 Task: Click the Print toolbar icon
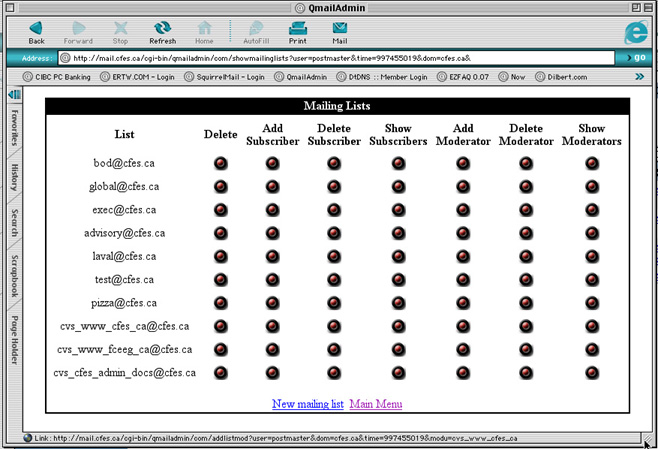[x=298, y=32]
